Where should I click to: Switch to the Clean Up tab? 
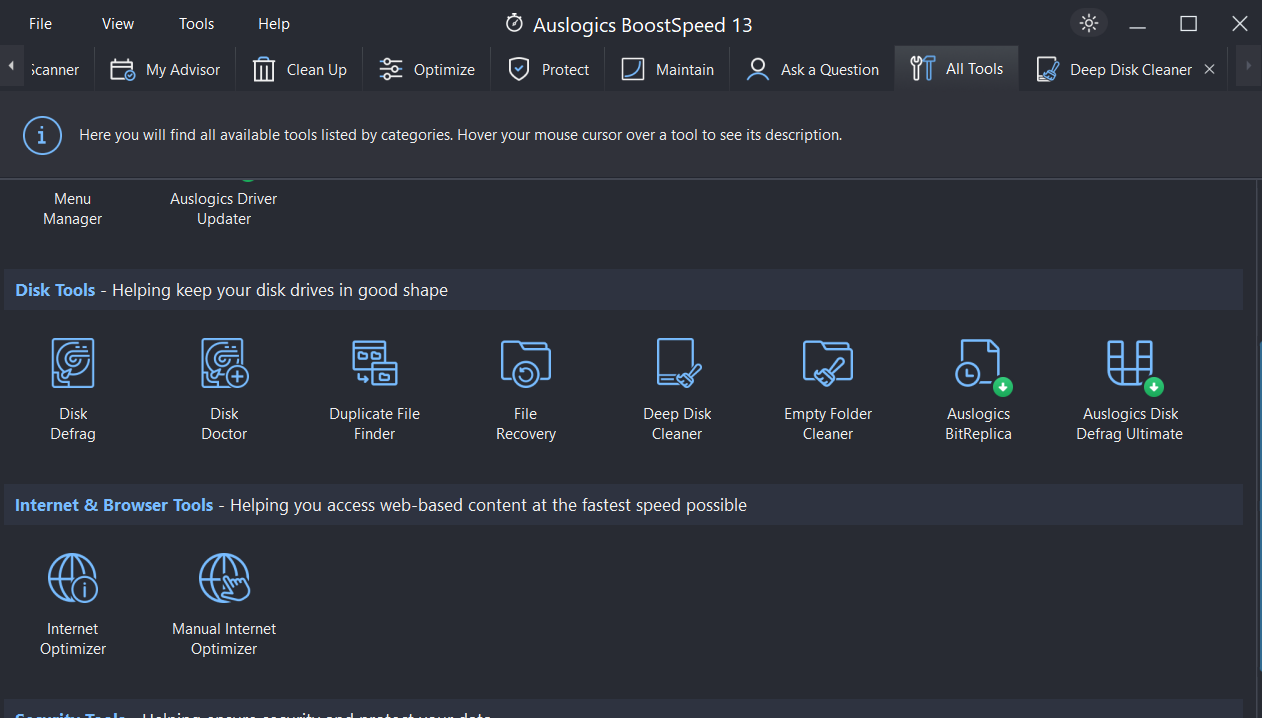coord(299,69)
